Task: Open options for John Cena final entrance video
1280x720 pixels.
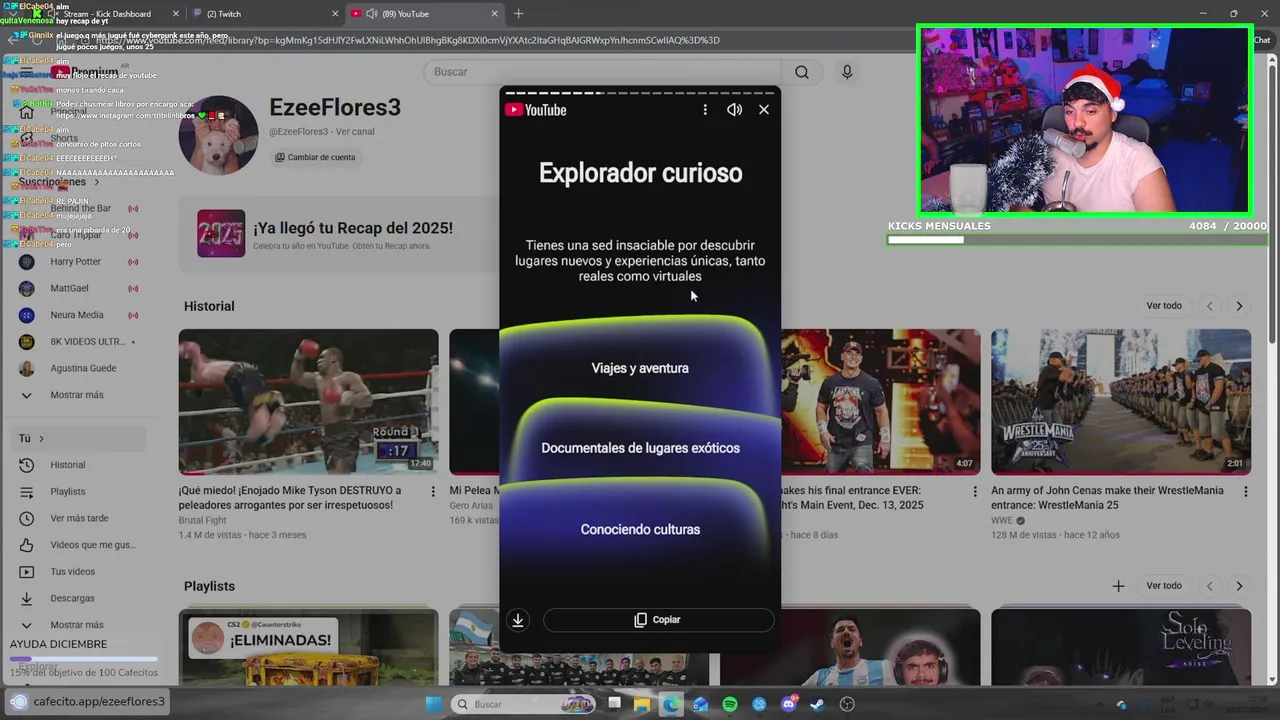Action: (x=975, y=492)
